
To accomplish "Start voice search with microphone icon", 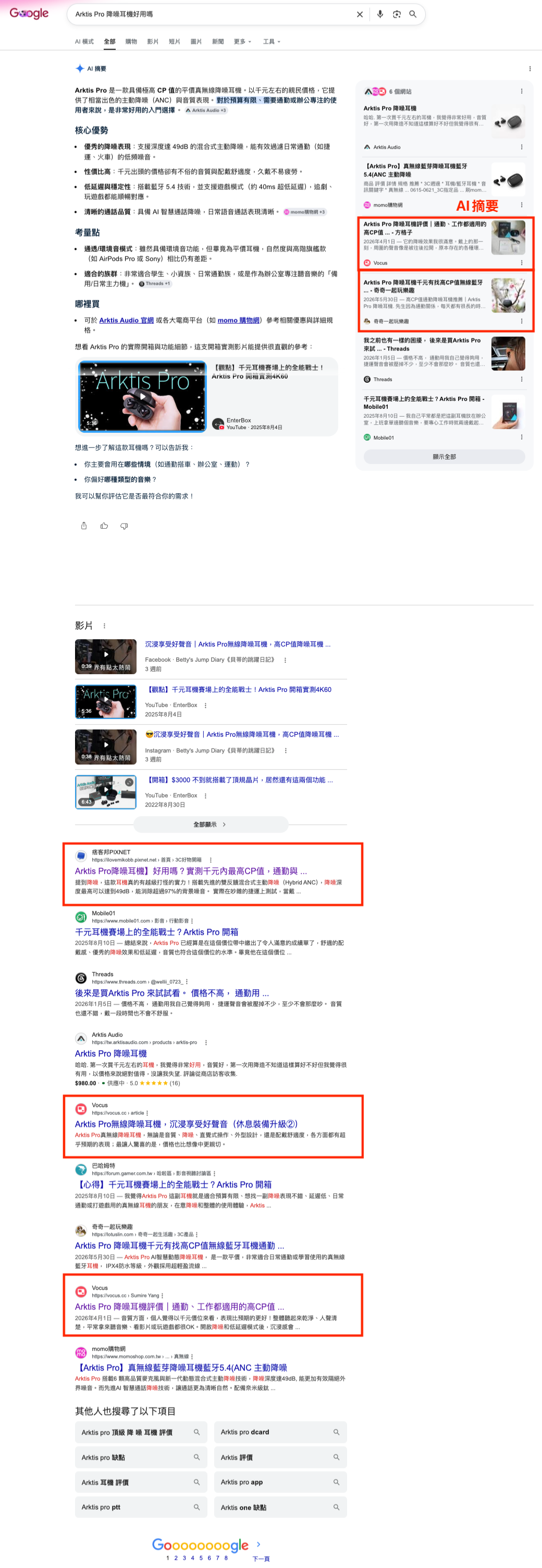I will pyautogui.click(x=380, y=14).
